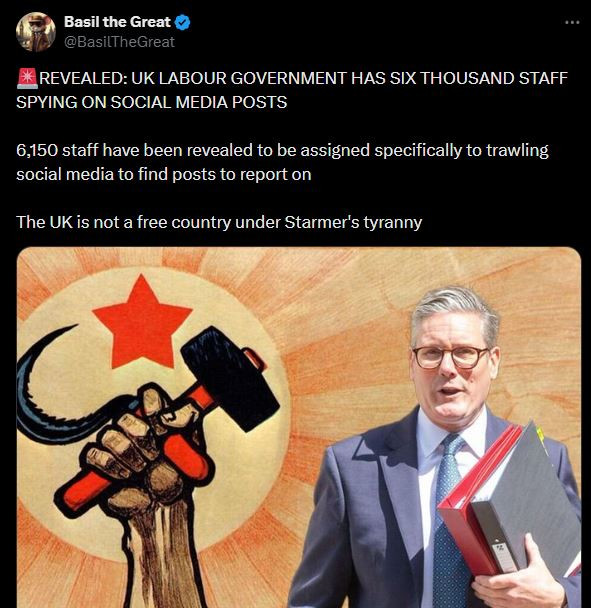Click the red star in the illustration
Viewport: 591px width, 608px height.
142,322
